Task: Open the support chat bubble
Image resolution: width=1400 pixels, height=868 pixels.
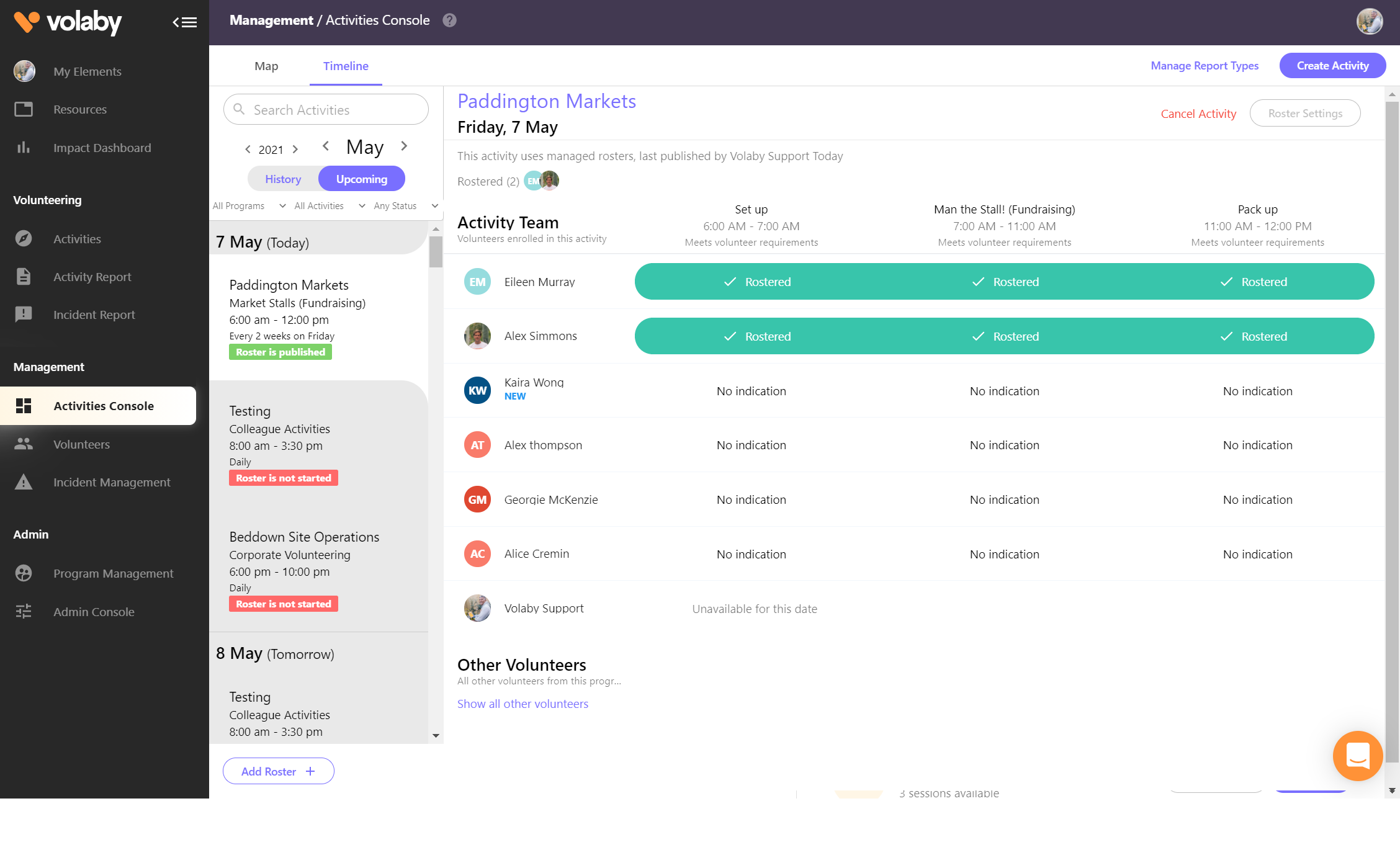Action: pos(1358,756)
